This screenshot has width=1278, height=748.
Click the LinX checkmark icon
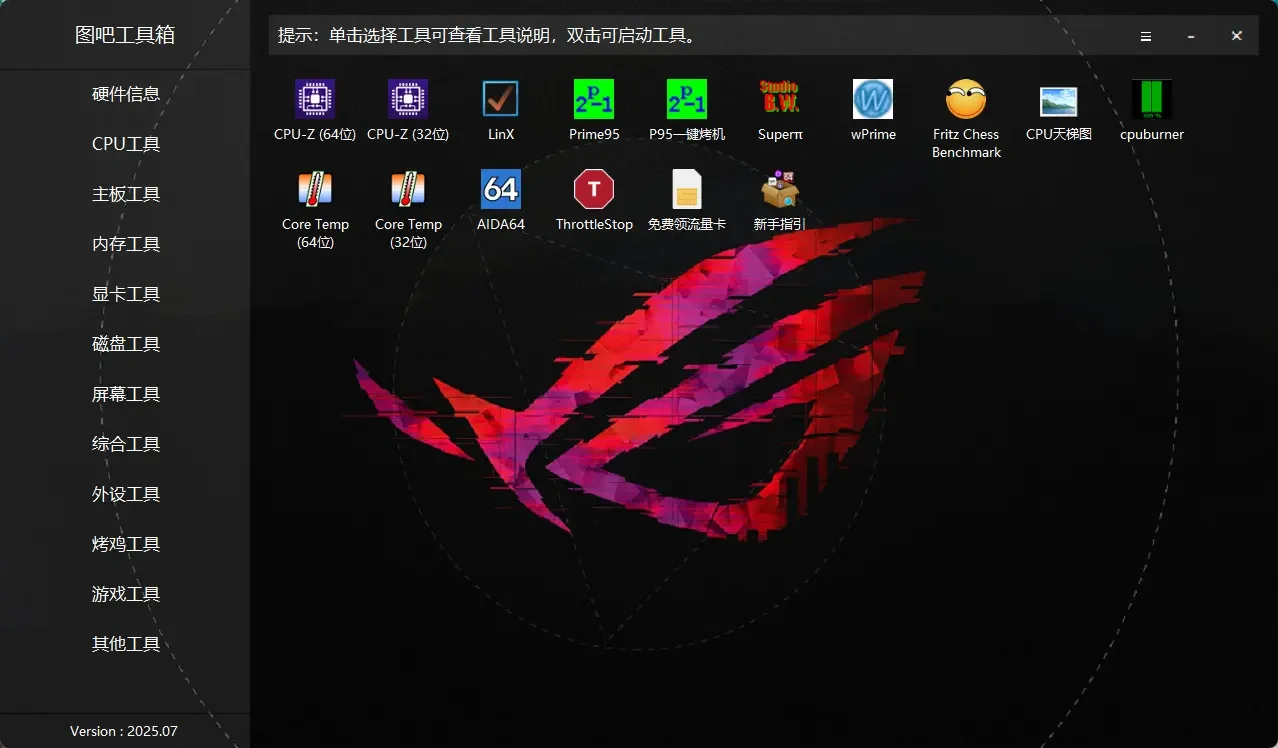[501, 99]
